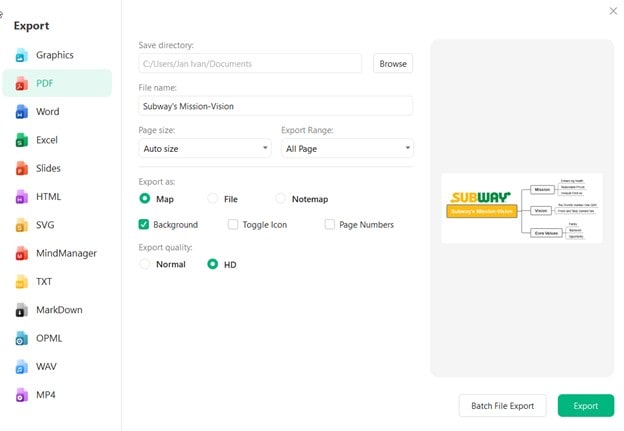The image size is (624, 431).
Task: Open the Export Range dropdown
Action: 347,148
